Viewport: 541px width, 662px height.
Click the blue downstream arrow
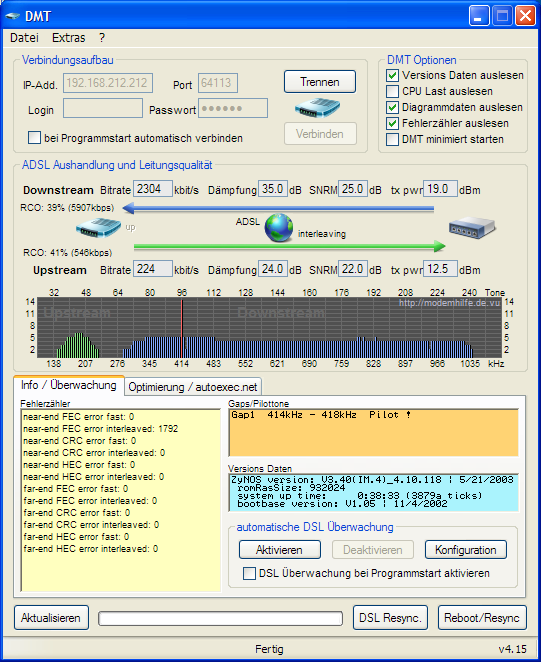[x=279, y=208]
